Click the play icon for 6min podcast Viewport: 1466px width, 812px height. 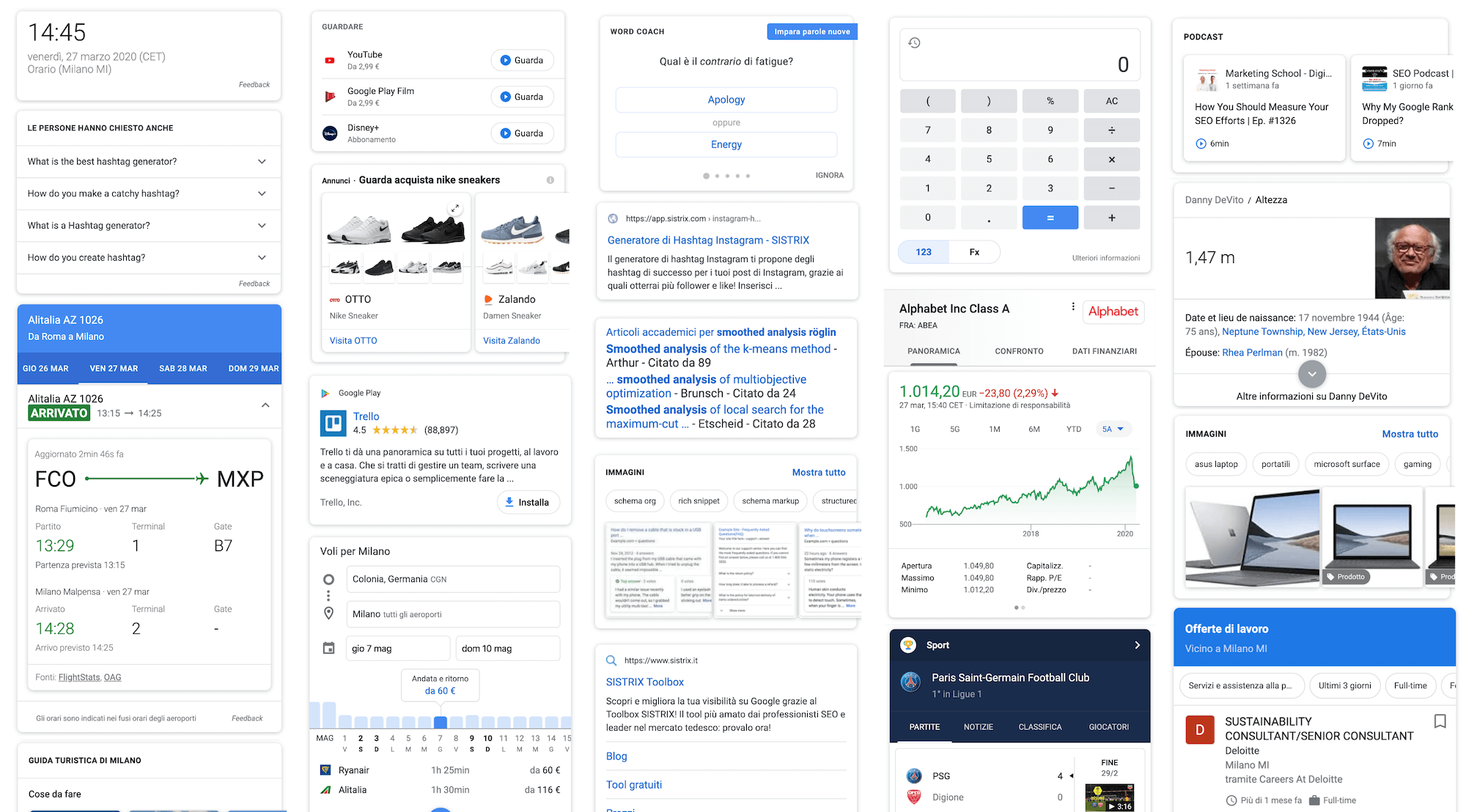pyautogui.click(x=1201, y=144)
